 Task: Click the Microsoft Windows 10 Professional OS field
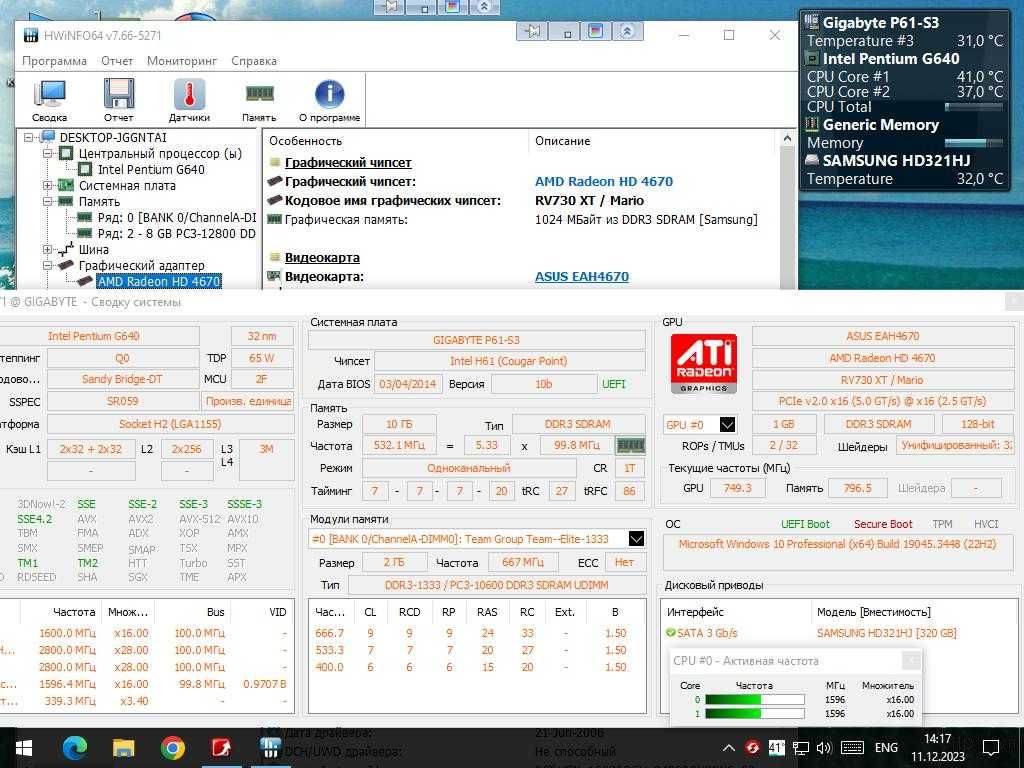(837, 552)
